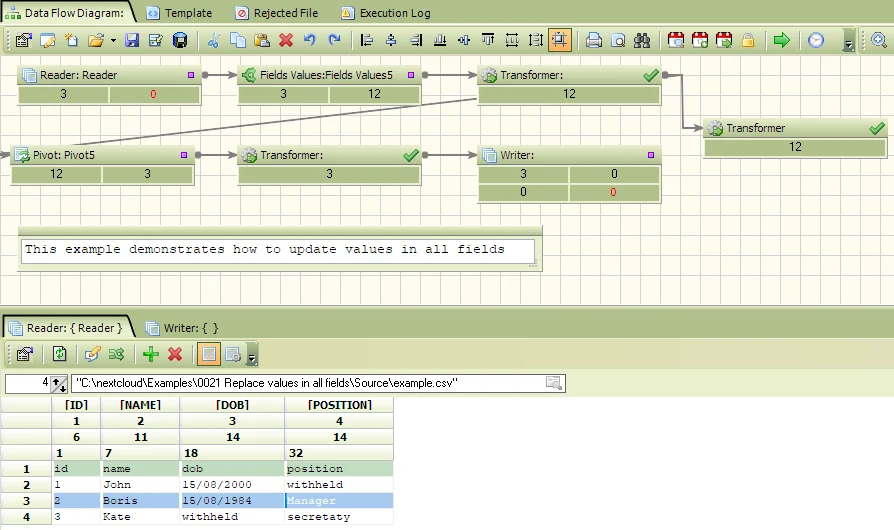Open Reader properties icon in lower toolbar

click(x=25, y=354)
